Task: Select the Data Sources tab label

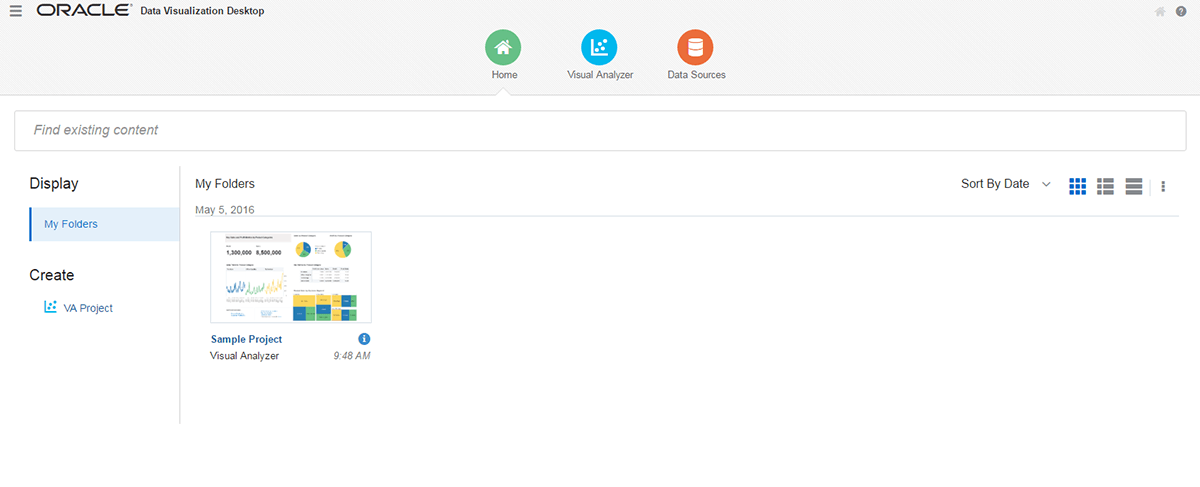Action: pyautogui.click(x=696, y=75)
